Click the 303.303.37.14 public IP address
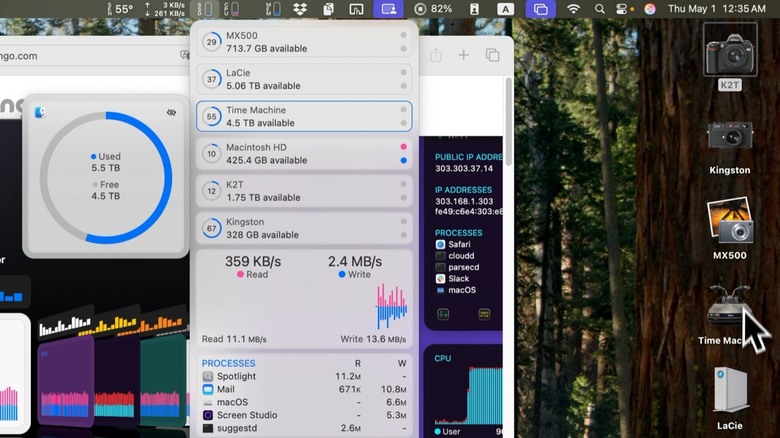 [x=464, y=168]
